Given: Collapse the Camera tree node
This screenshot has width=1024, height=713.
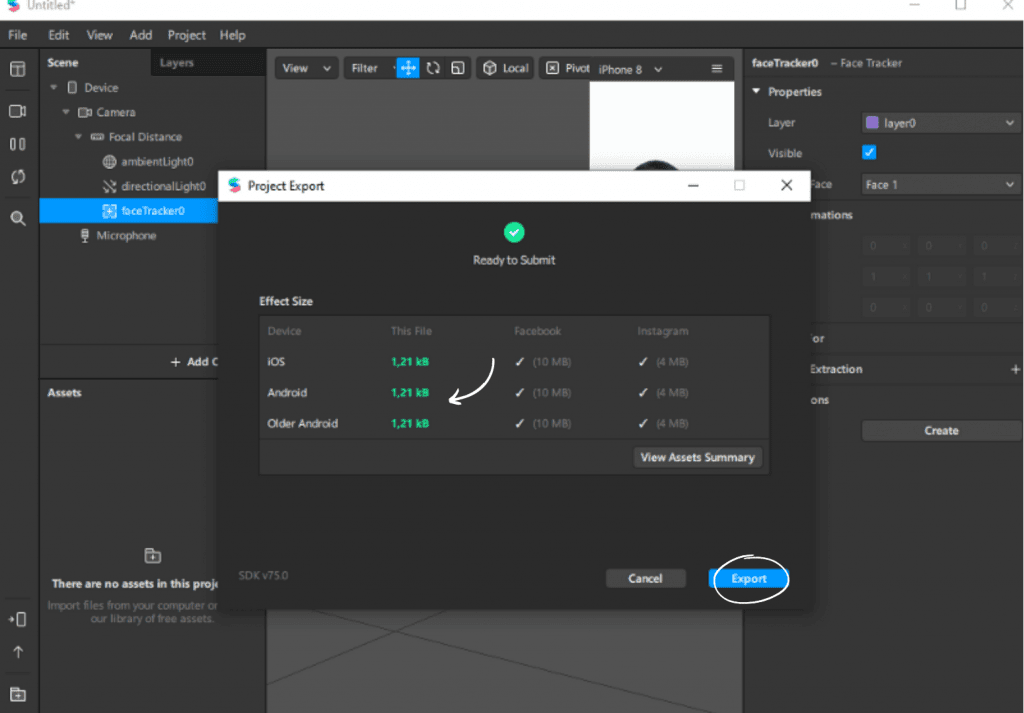Looking at the screenshot, I should [x=65, y=112].
